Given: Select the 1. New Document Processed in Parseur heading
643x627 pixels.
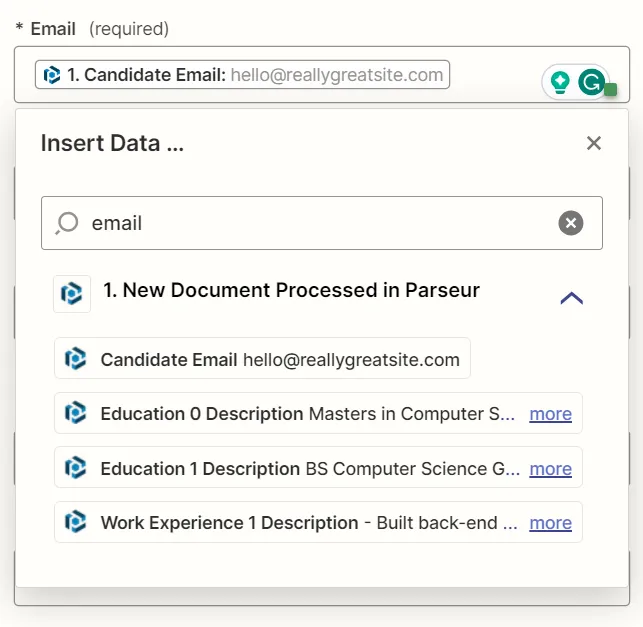Looking at the screenshot, I should (x=291, y=290).
